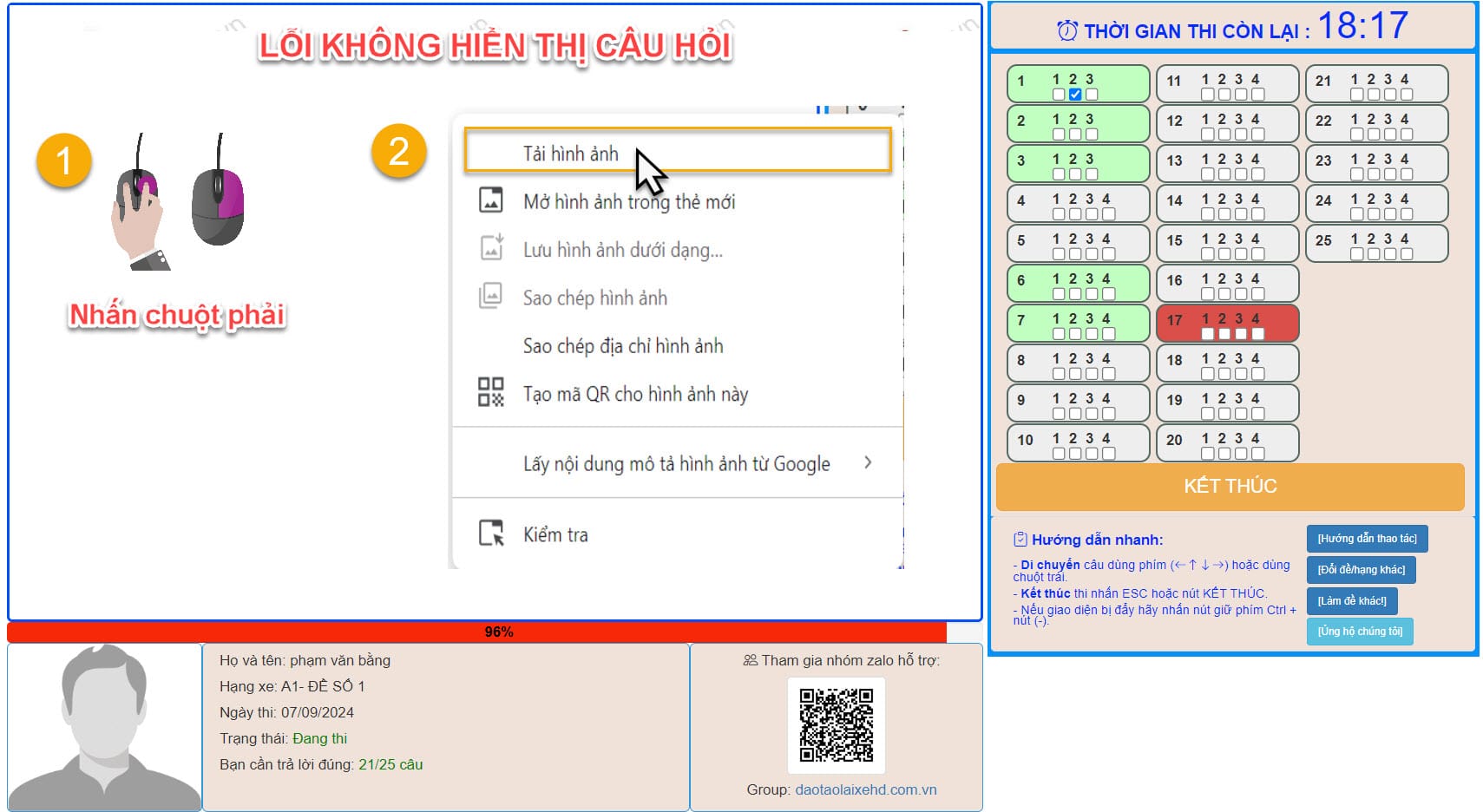Expand Lấy nội dung mô tả submenu arrow
This screenshot has height=812, width=1483.
pos(868,462)
